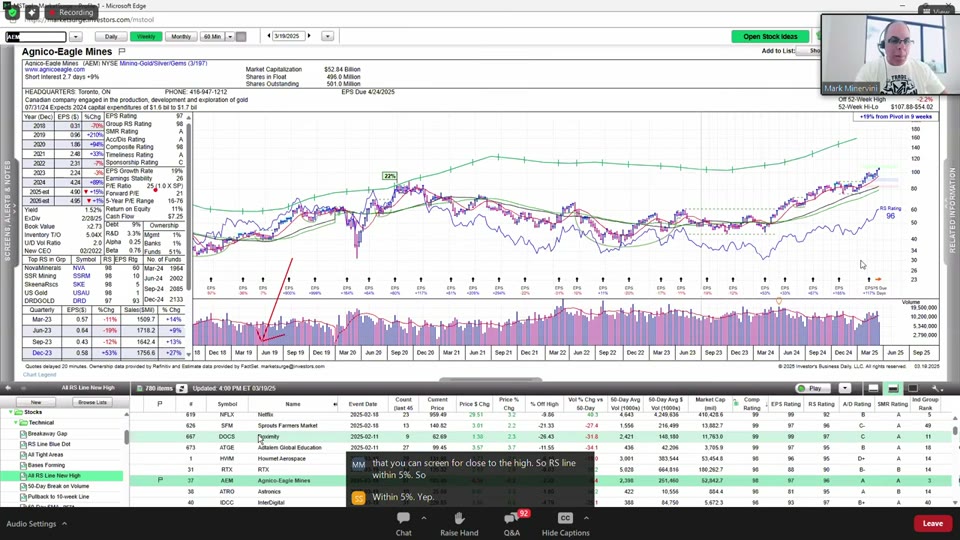Select the full-size list layout icon
Screen dimensions: 960x540
click(912, 388)
